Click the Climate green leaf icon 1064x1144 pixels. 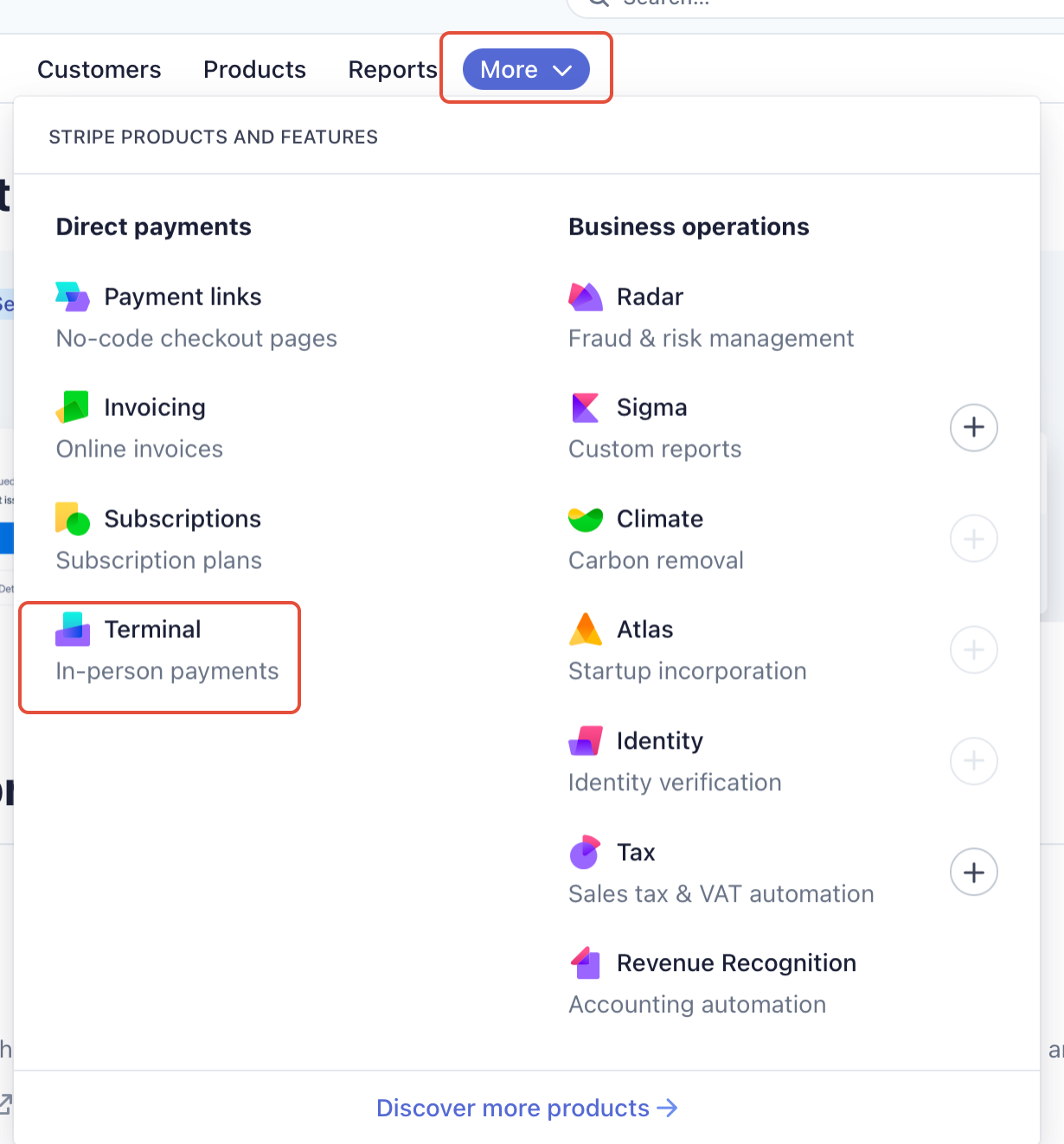586,519
